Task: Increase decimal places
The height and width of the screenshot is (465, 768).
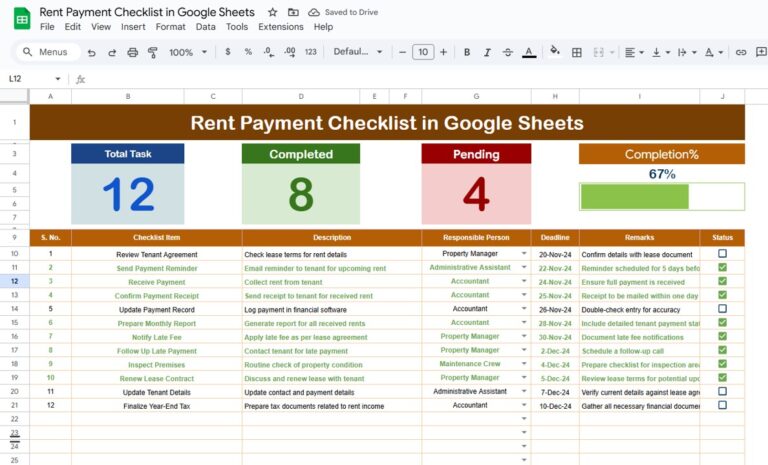Action: coord(289,52)
